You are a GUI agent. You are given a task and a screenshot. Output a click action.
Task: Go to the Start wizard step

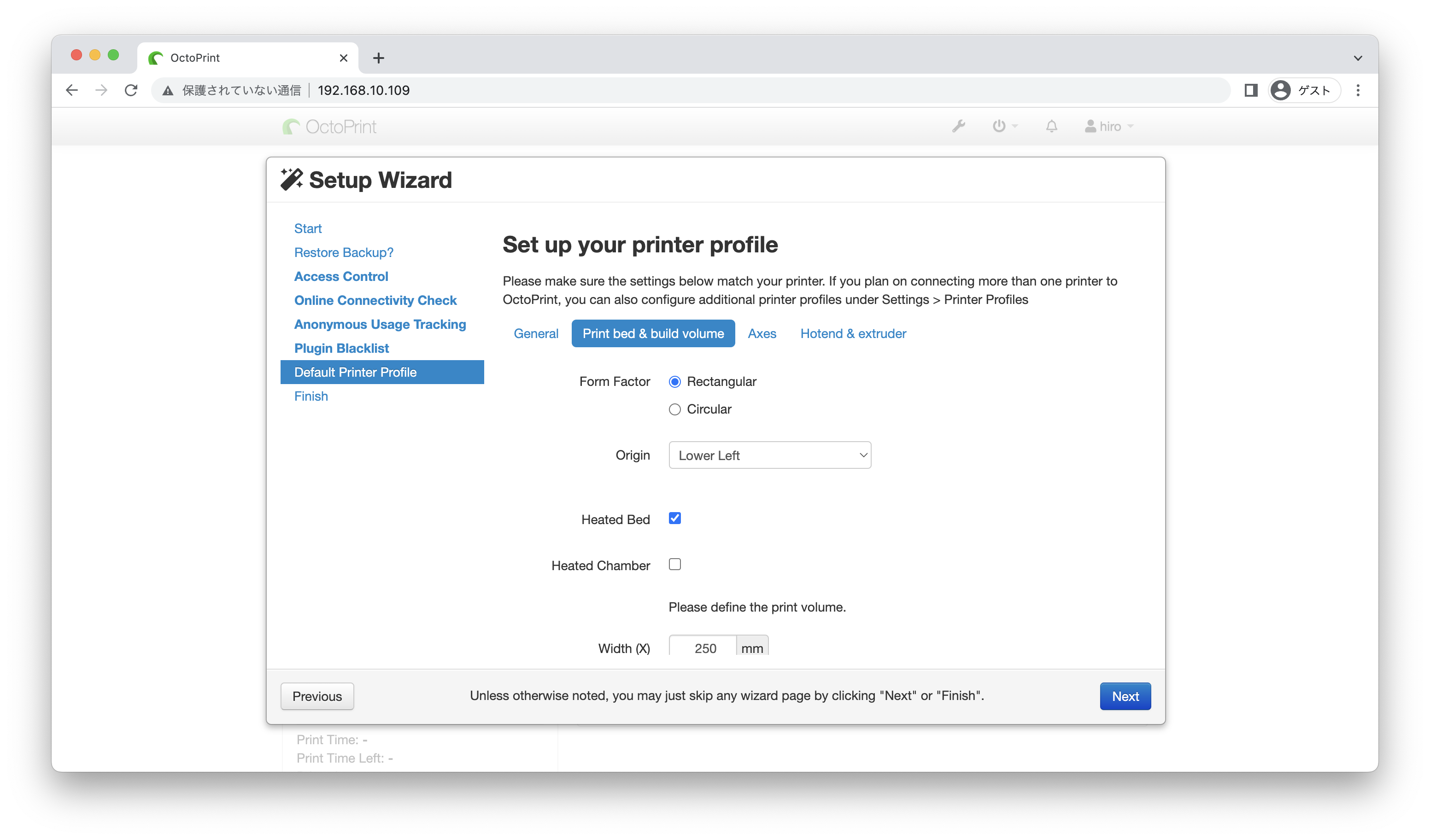click(x=308, y=228)
